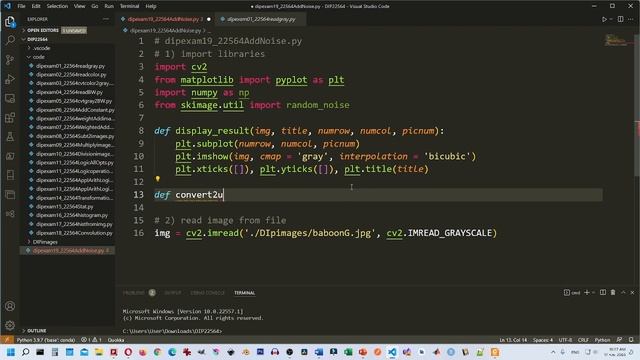The width and height of the screenshot is (640, 360).
Task: Click the Explorer more actions ellipsis
Action: pyautogui.click(x=106, y=19)
